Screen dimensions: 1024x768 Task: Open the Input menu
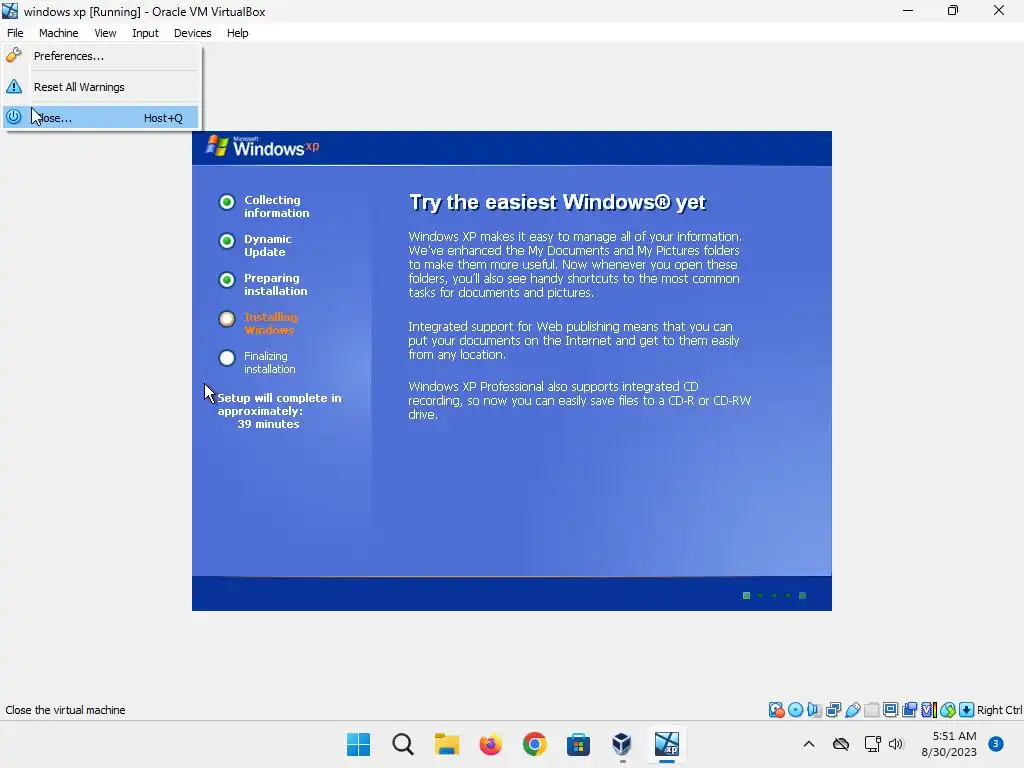click(x=146, y=33)
